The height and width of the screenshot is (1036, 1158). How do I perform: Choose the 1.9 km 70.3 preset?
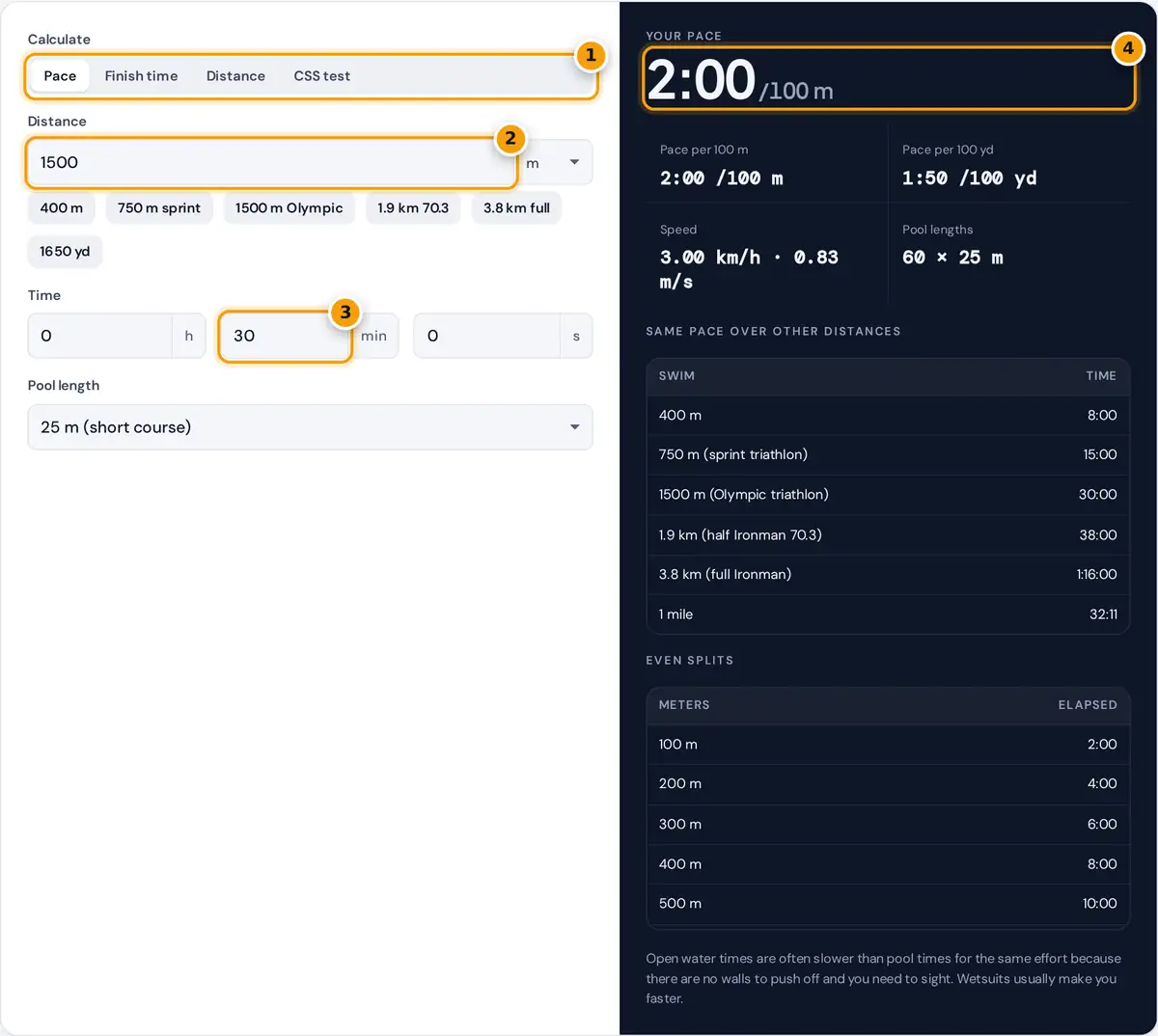click(x=413, y=207)
